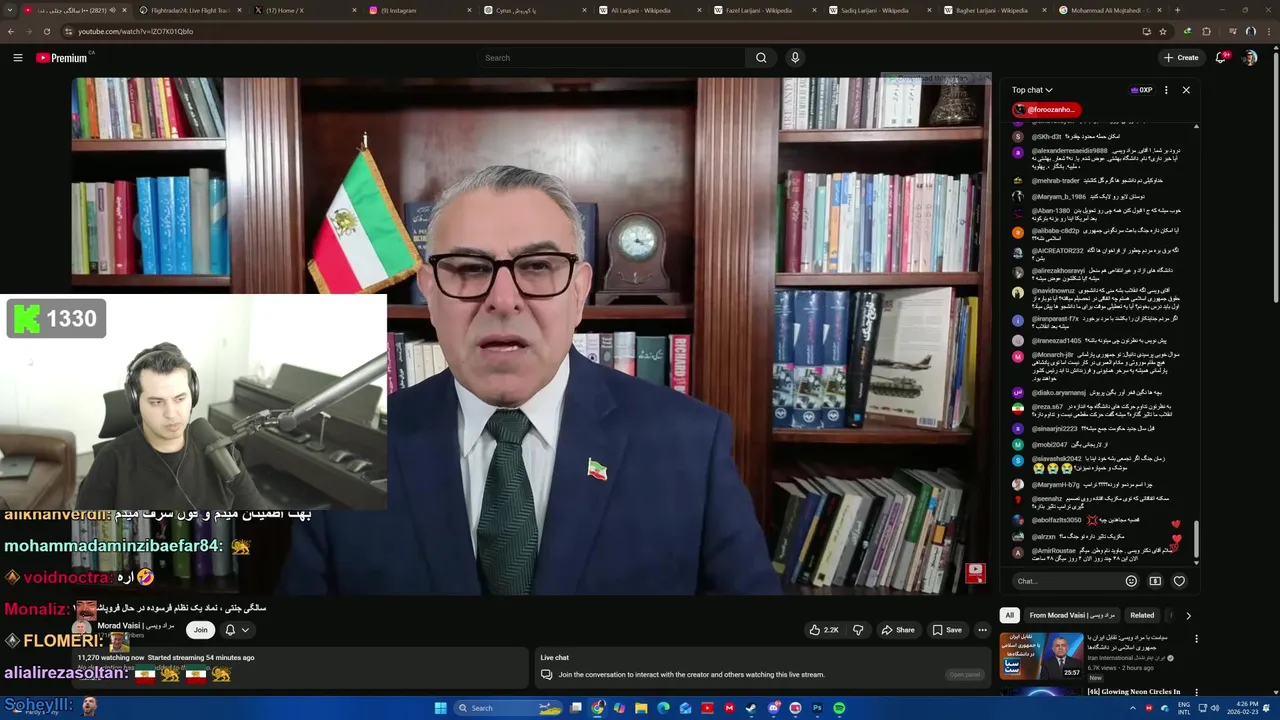Bookmark this page with star icon

1164,31
